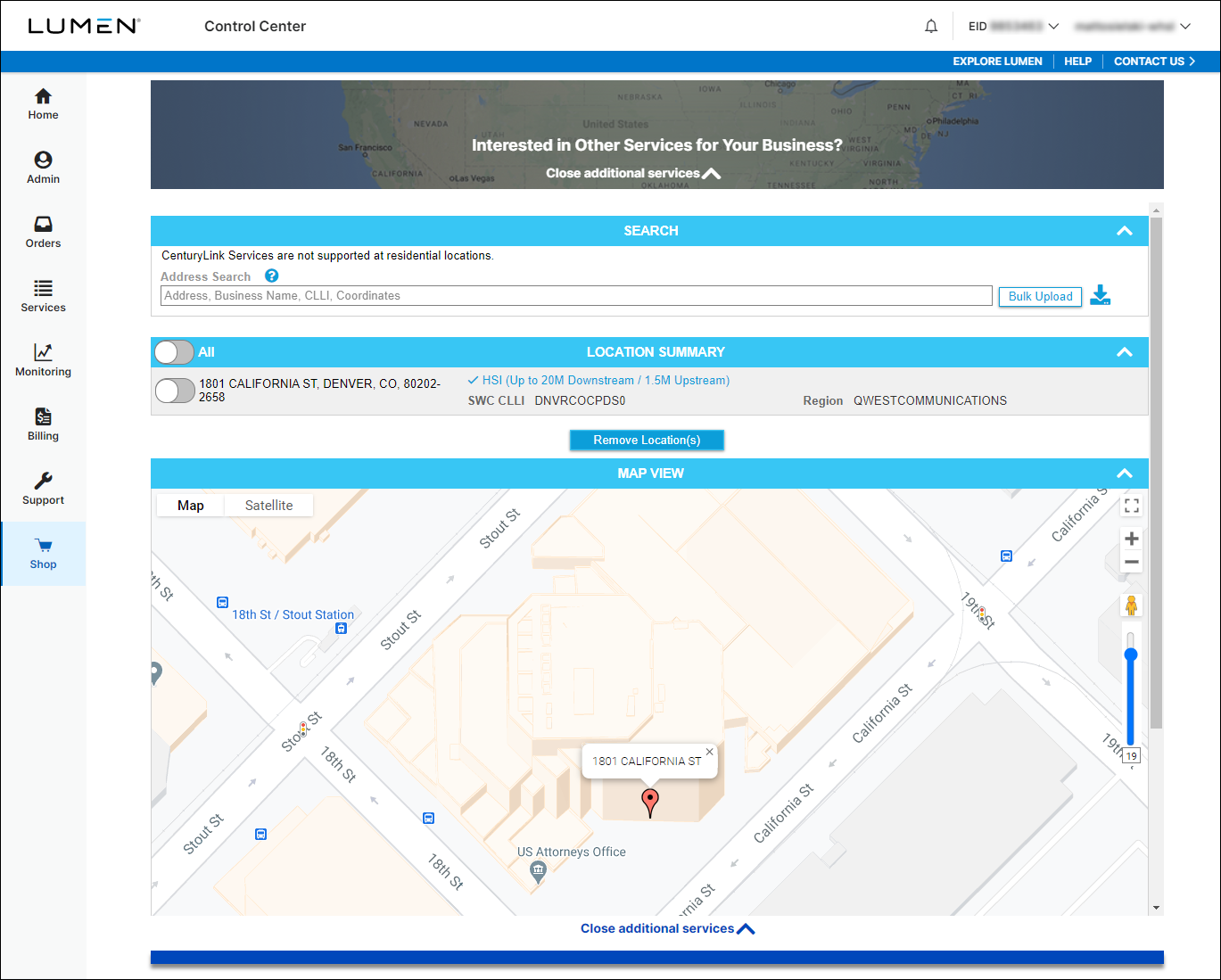This screenshot has height=980, width=1221.
Task: Click bottom Close additional services link
Action: coord(668,928)
